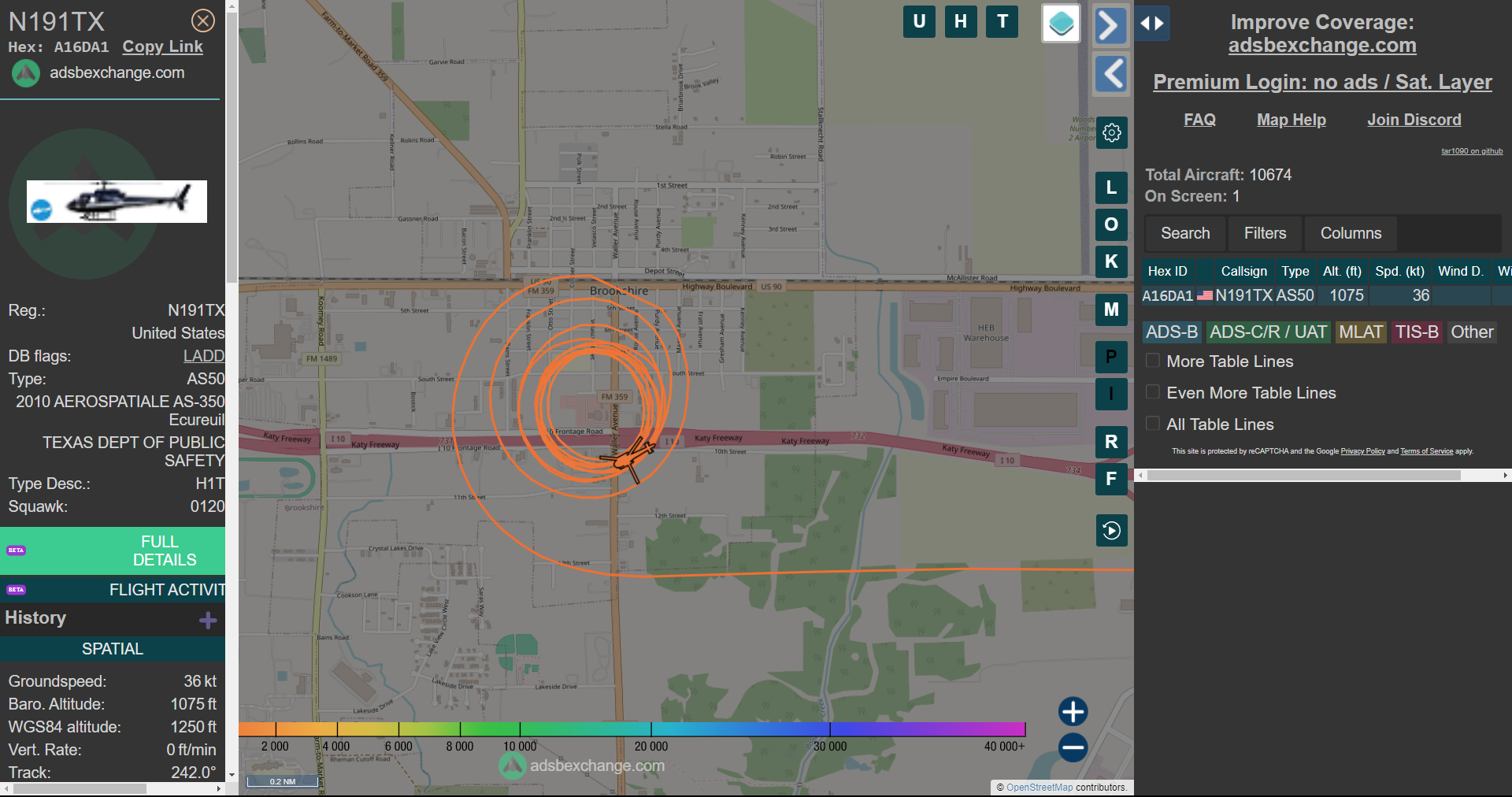The image size is (1512, 797).
Task: Toggle the R map button
Action: (x=1111, y=442)
